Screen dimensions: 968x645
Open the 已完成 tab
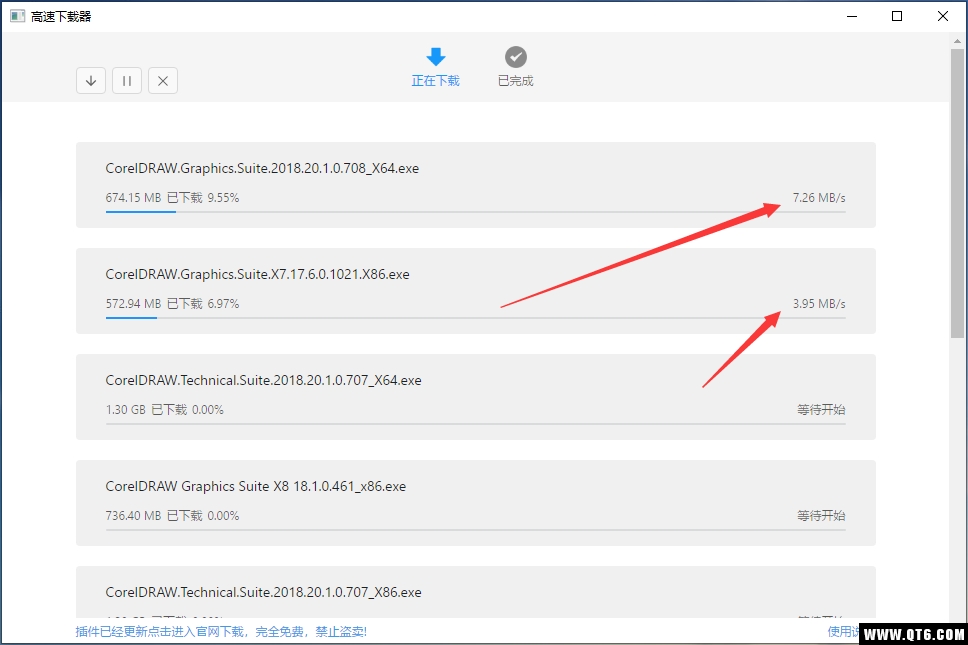pyautogui.click(x=515, y=67)
